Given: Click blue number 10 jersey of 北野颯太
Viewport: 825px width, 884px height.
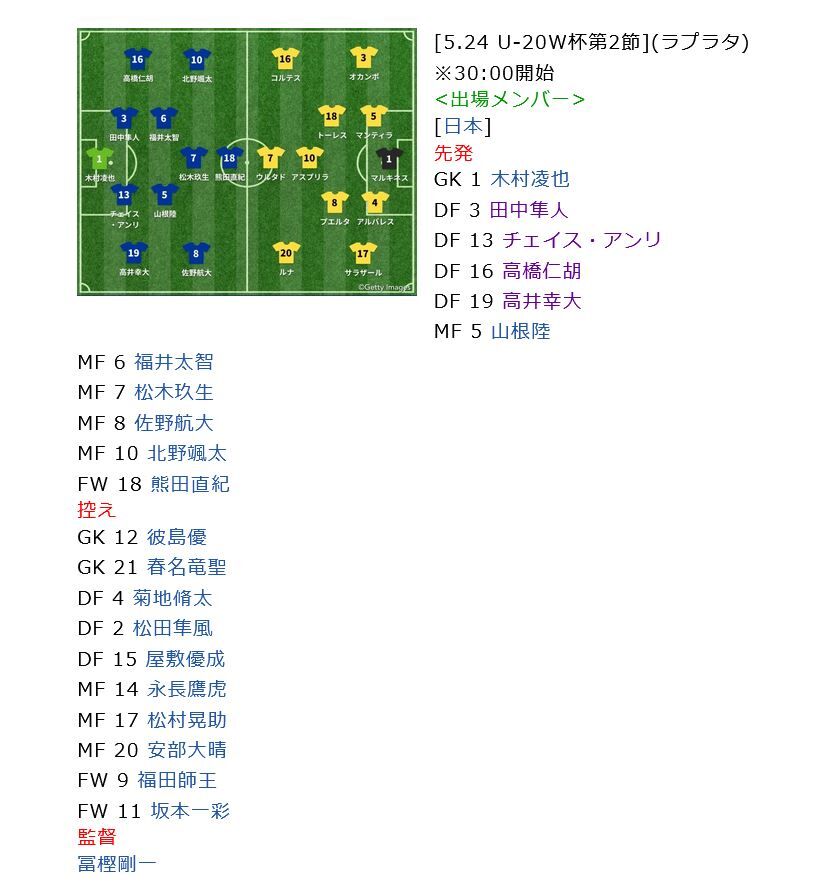Looking at the screenshot, I should coord(196,59).
